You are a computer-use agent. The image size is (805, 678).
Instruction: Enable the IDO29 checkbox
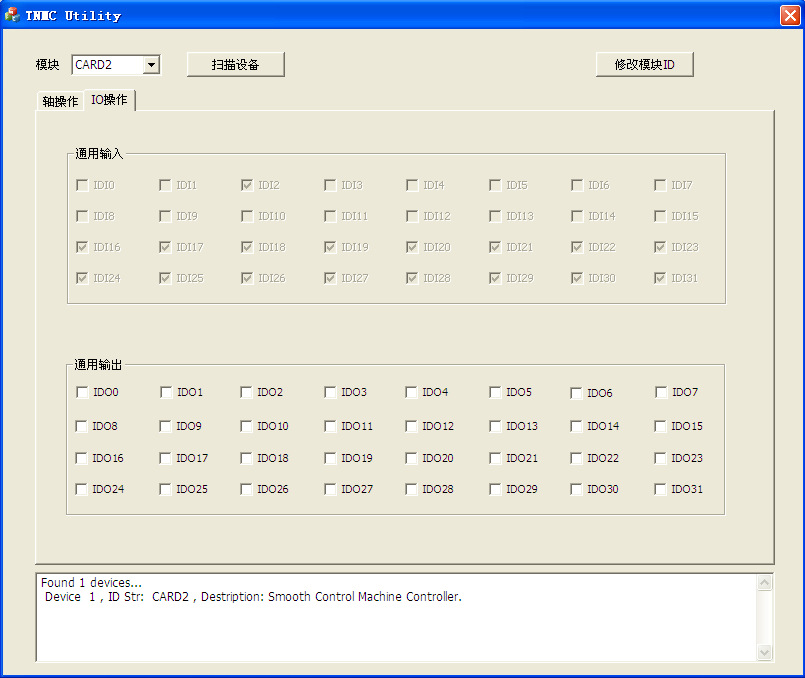(495, 489)
